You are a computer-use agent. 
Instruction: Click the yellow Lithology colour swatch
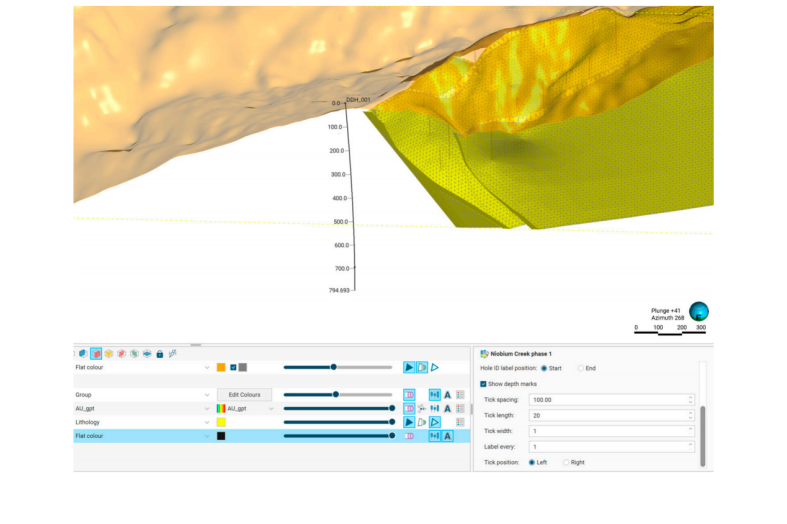[221, 422]
